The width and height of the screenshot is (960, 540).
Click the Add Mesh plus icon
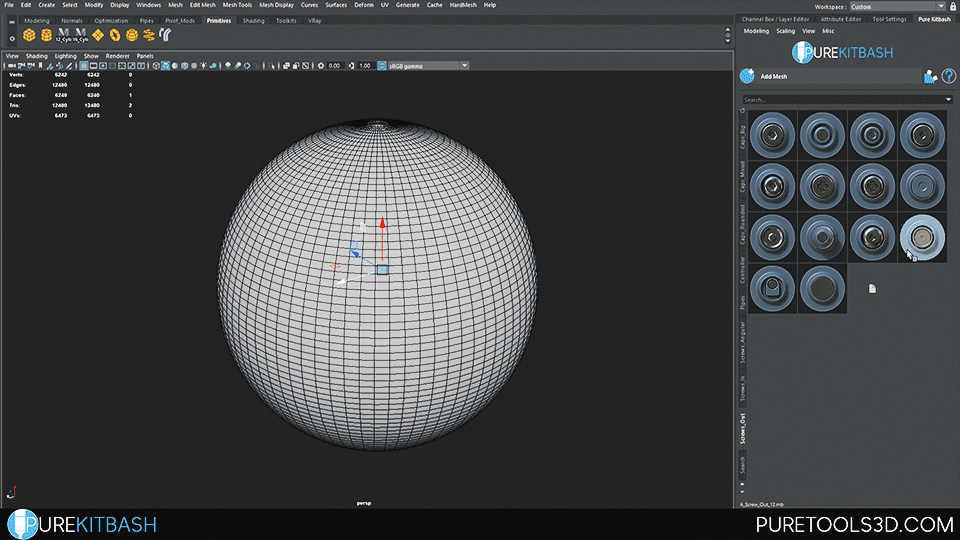(746, 76)
